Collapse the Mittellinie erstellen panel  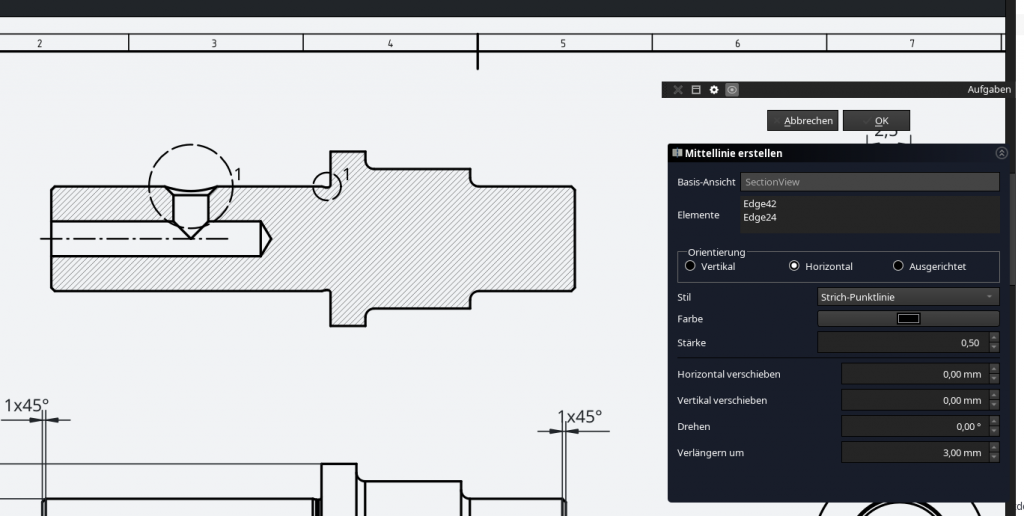click(x=1001, y=154)
